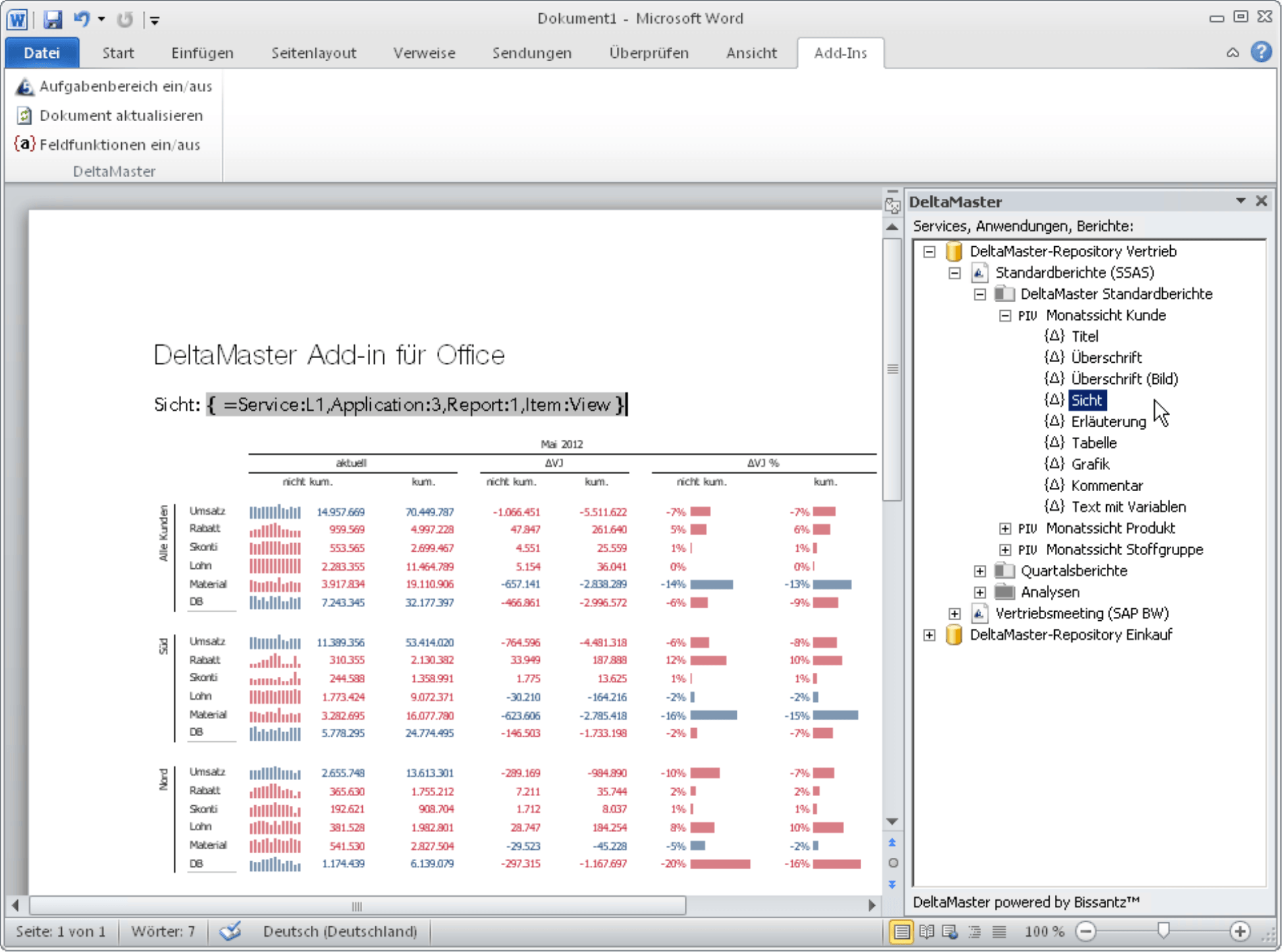Click the Quartalsberichte folder icon
The height and width of the screenshot is (952, 1282).
1004,570
